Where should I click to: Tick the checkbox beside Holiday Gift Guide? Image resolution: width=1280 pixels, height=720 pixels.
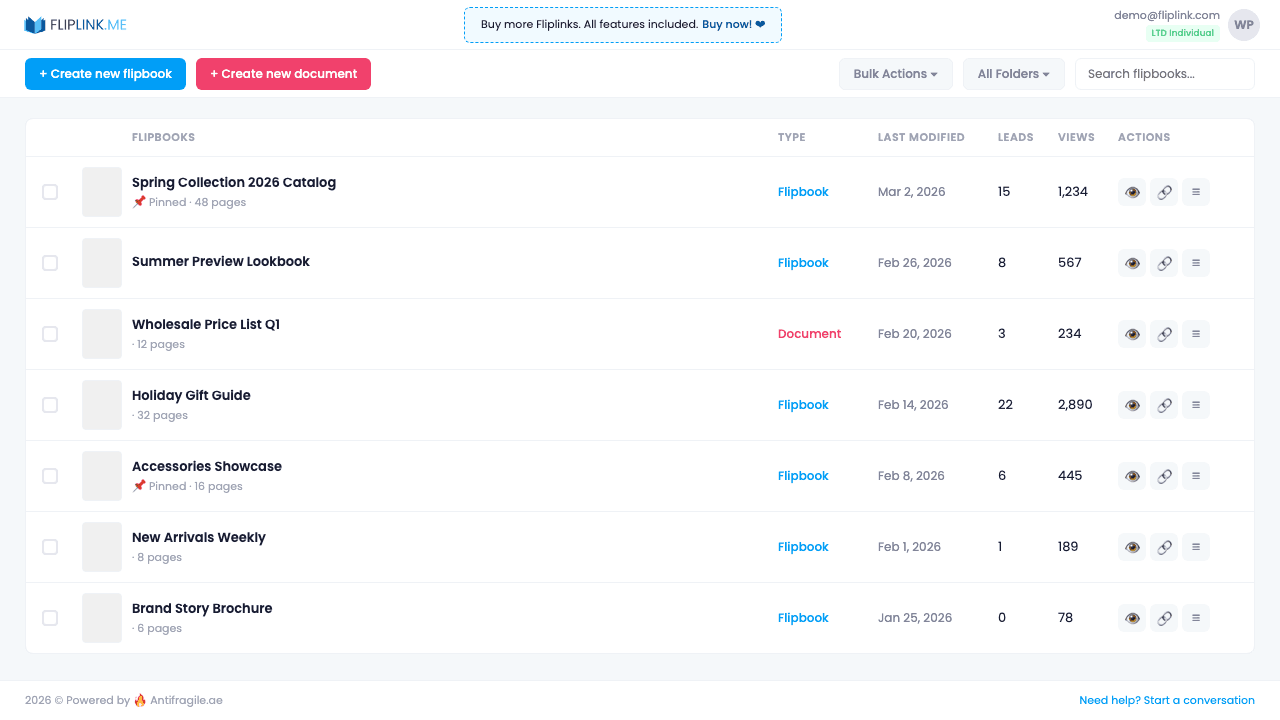click(50, 405)
